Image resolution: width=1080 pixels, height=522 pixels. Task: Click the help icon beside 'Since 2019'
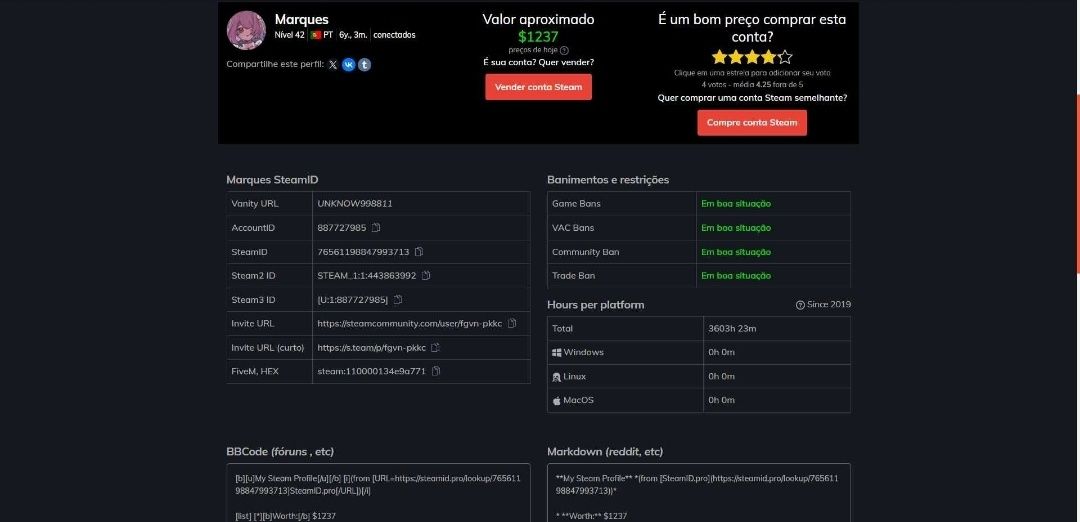[800, 305]
